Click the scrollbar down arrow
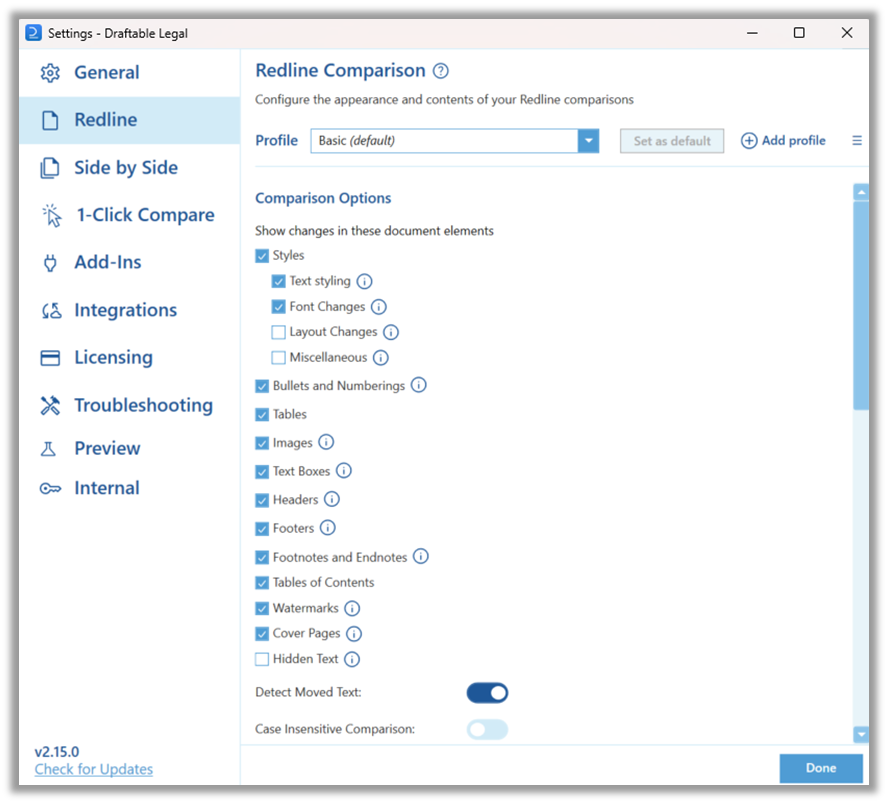 coord(861,734)
